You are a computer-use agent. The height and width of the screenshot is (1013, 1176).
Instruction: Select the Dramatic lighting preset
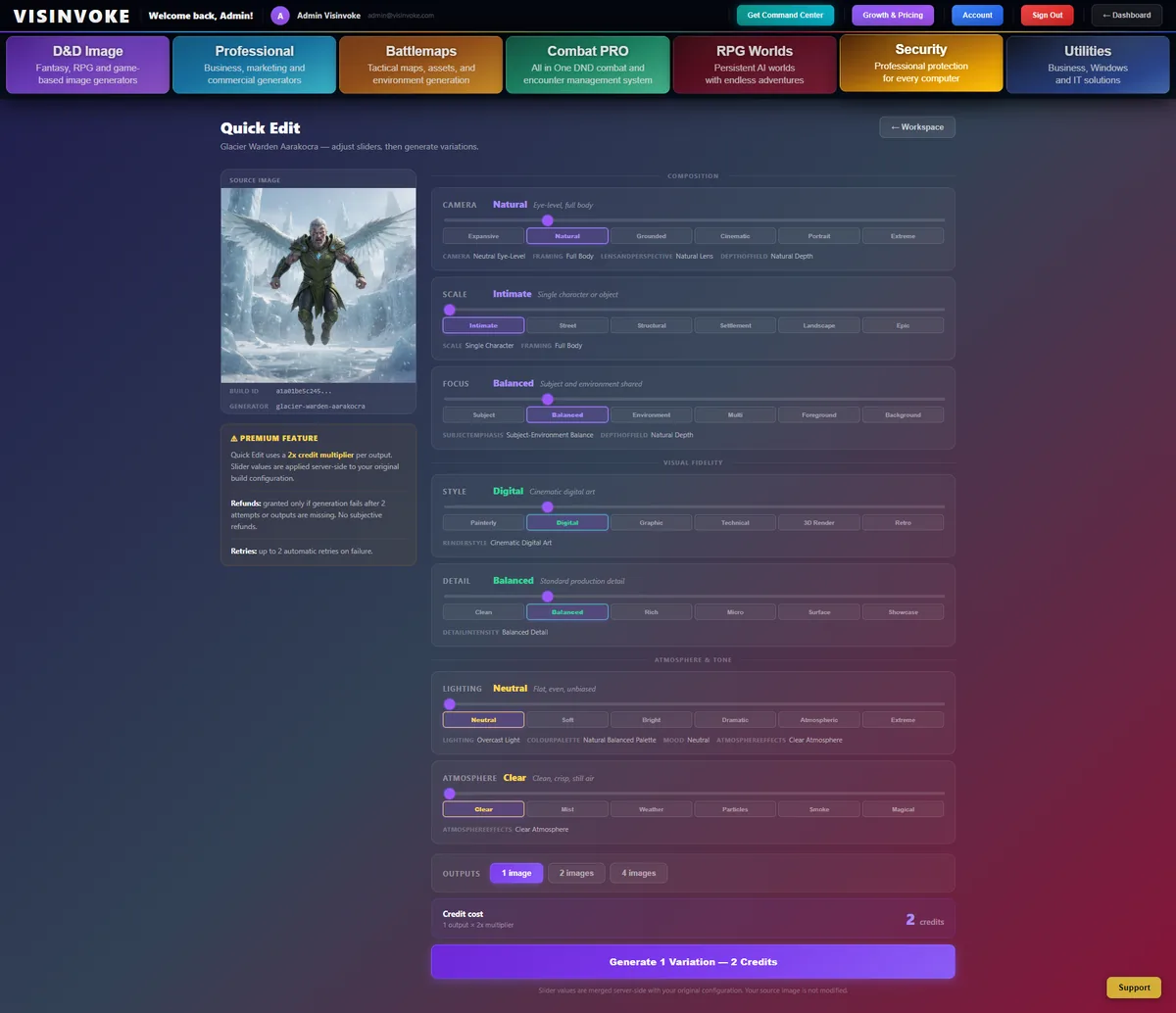[735, 719]
